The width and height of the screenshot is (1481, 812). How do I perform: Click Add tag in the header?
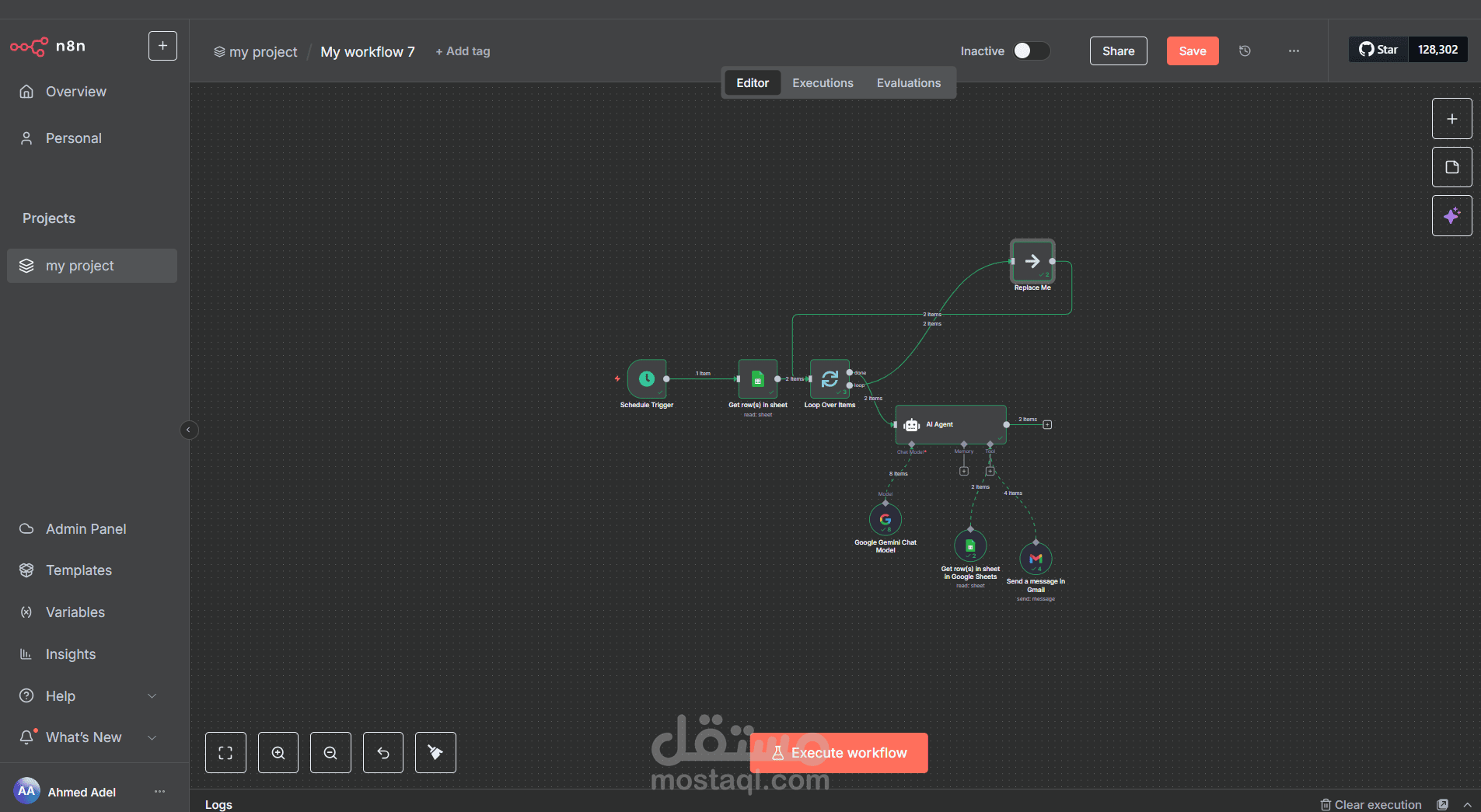463,51
